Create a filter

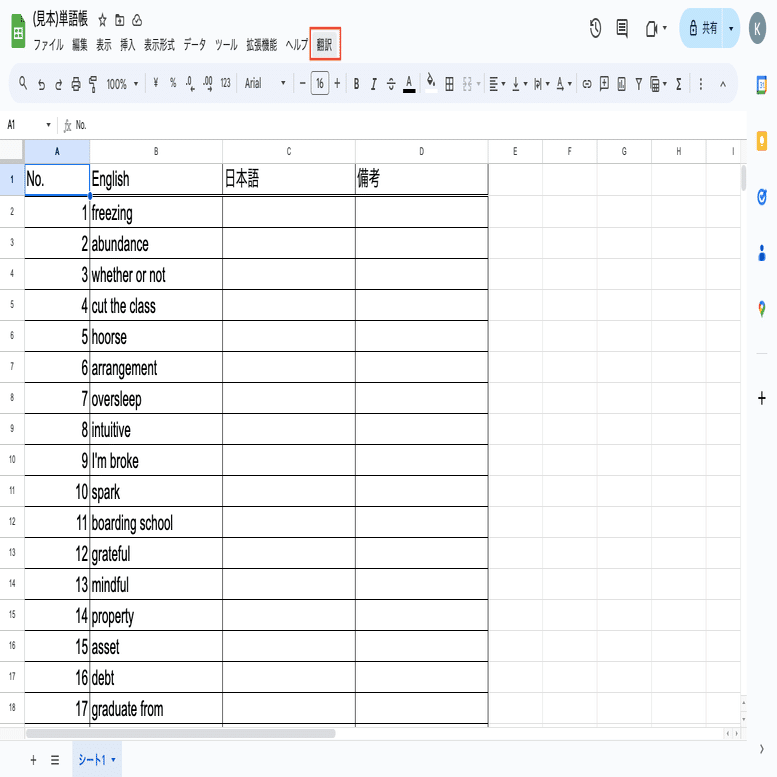pyautogui.click(x=638, y=84)
